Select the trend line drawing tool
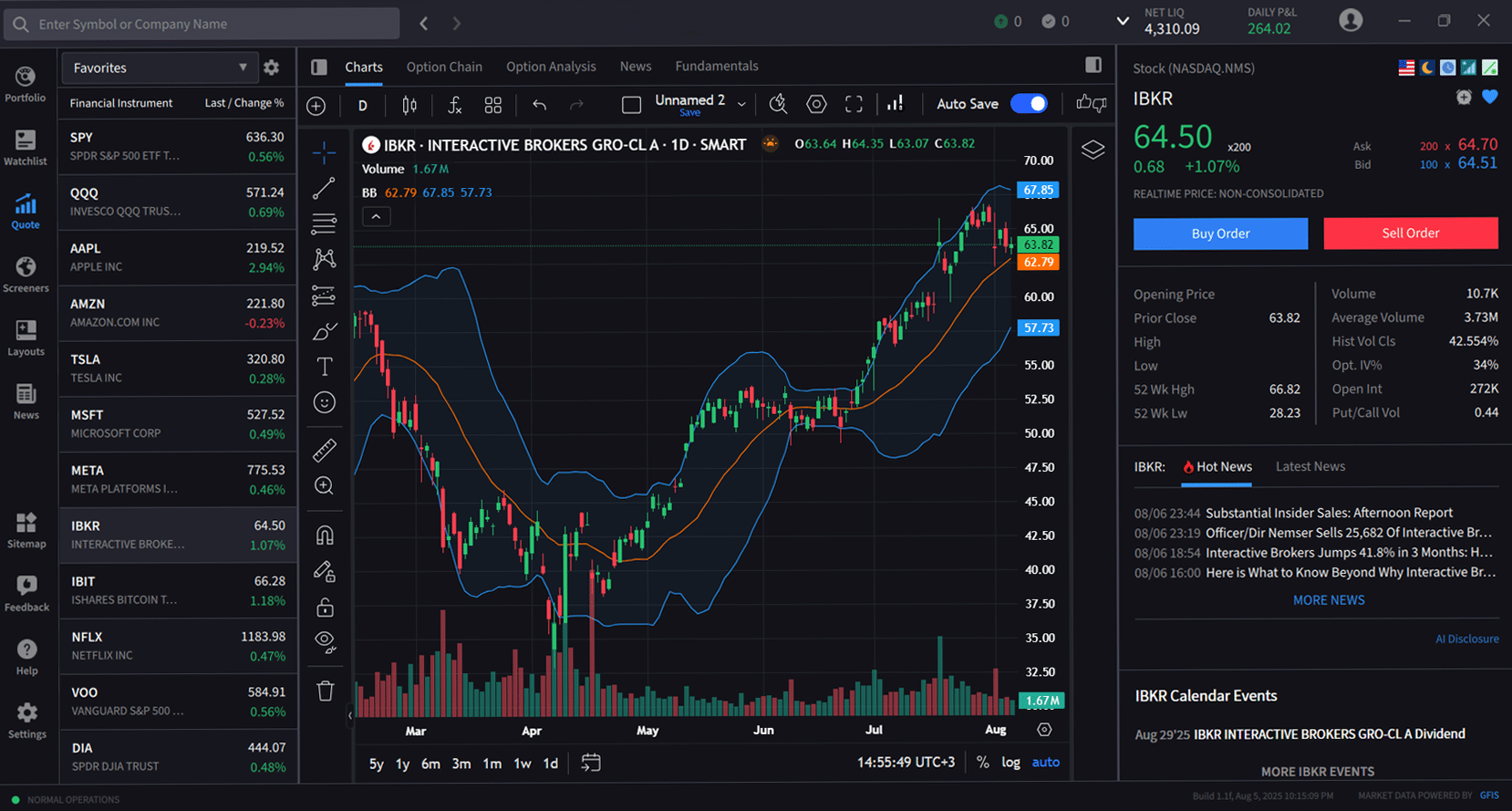1512x811 pixels. (324, 189)
